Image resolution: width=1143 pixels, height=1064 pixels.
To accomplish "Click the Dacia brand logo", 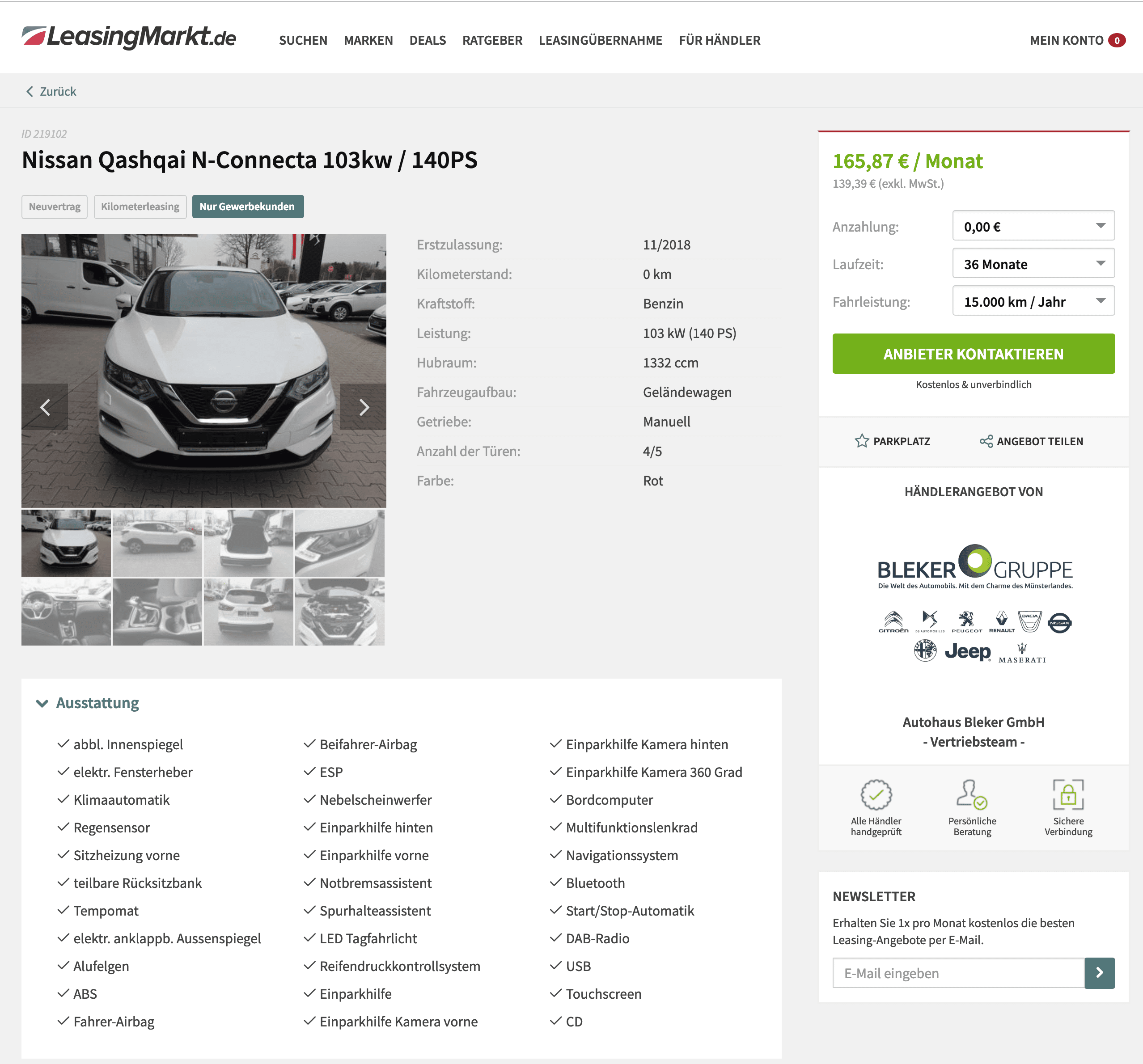I will pos(1030,621).
